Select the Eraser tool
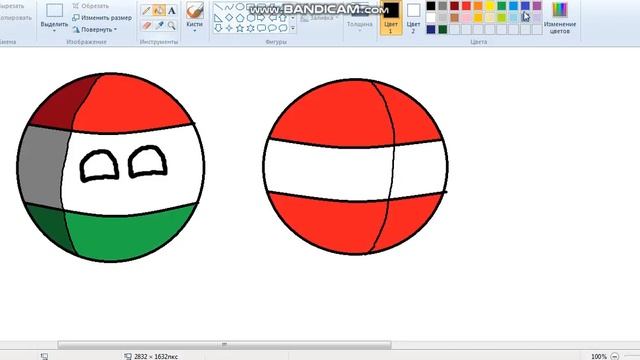The image size is (640, 360). pyautogui.click(x=146, y=26)
